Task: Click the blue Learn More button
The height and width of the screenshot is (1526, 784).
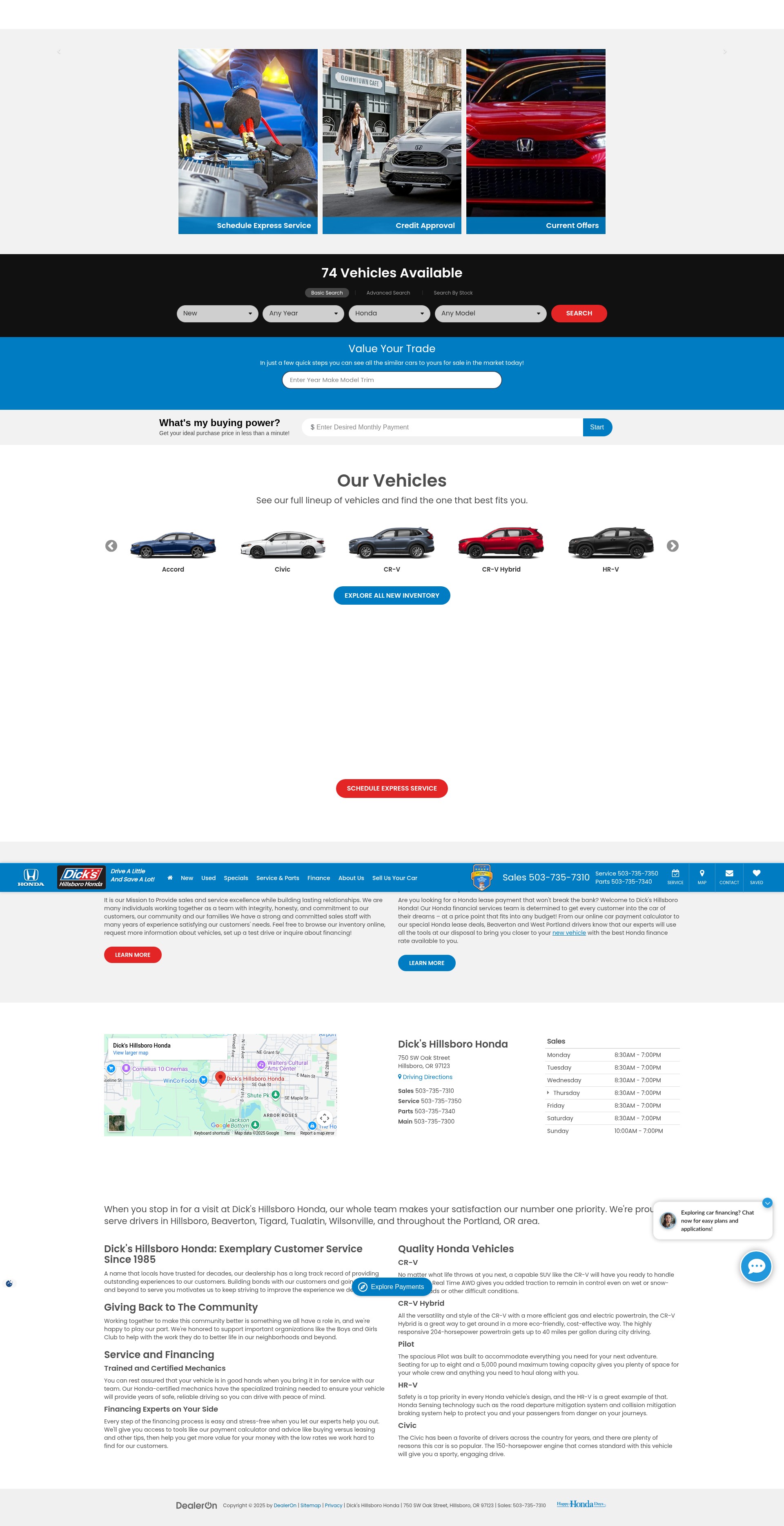Action: pos(426,963)
